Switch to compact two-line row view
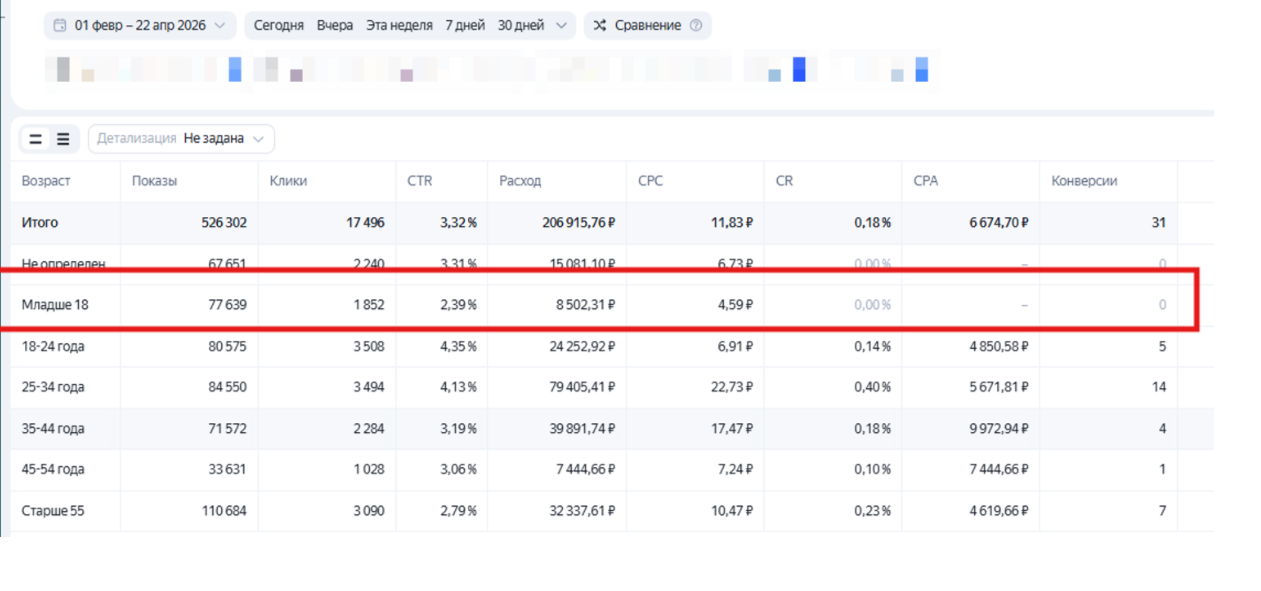 [36, 139]
